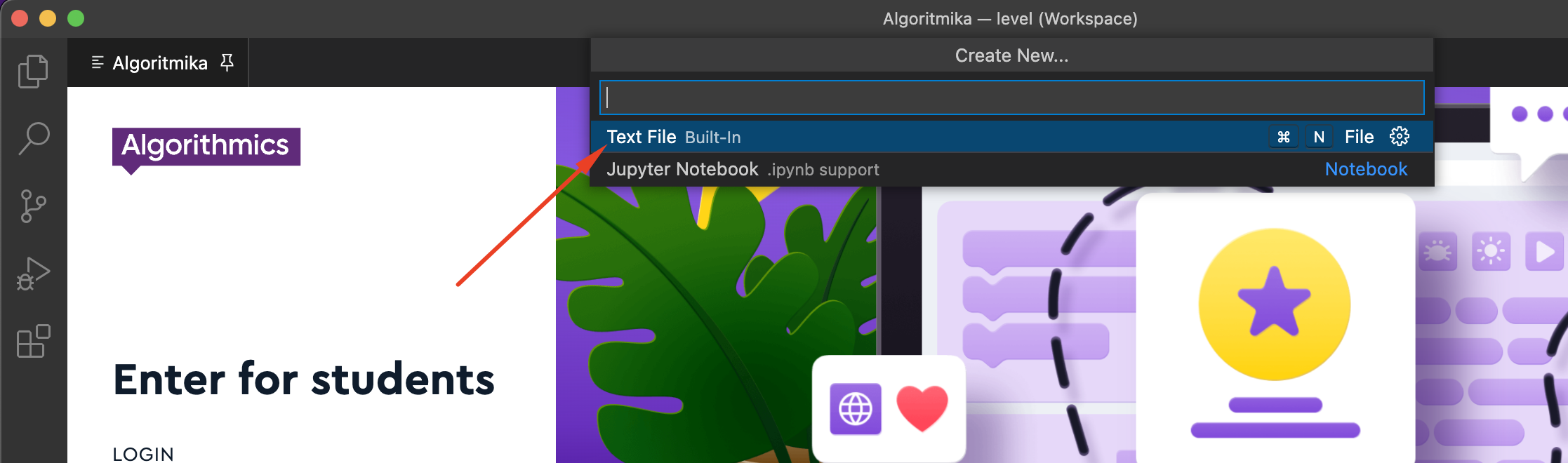
Task: Click the globe icon in the illustration
Action: click(x=855, y=409)
